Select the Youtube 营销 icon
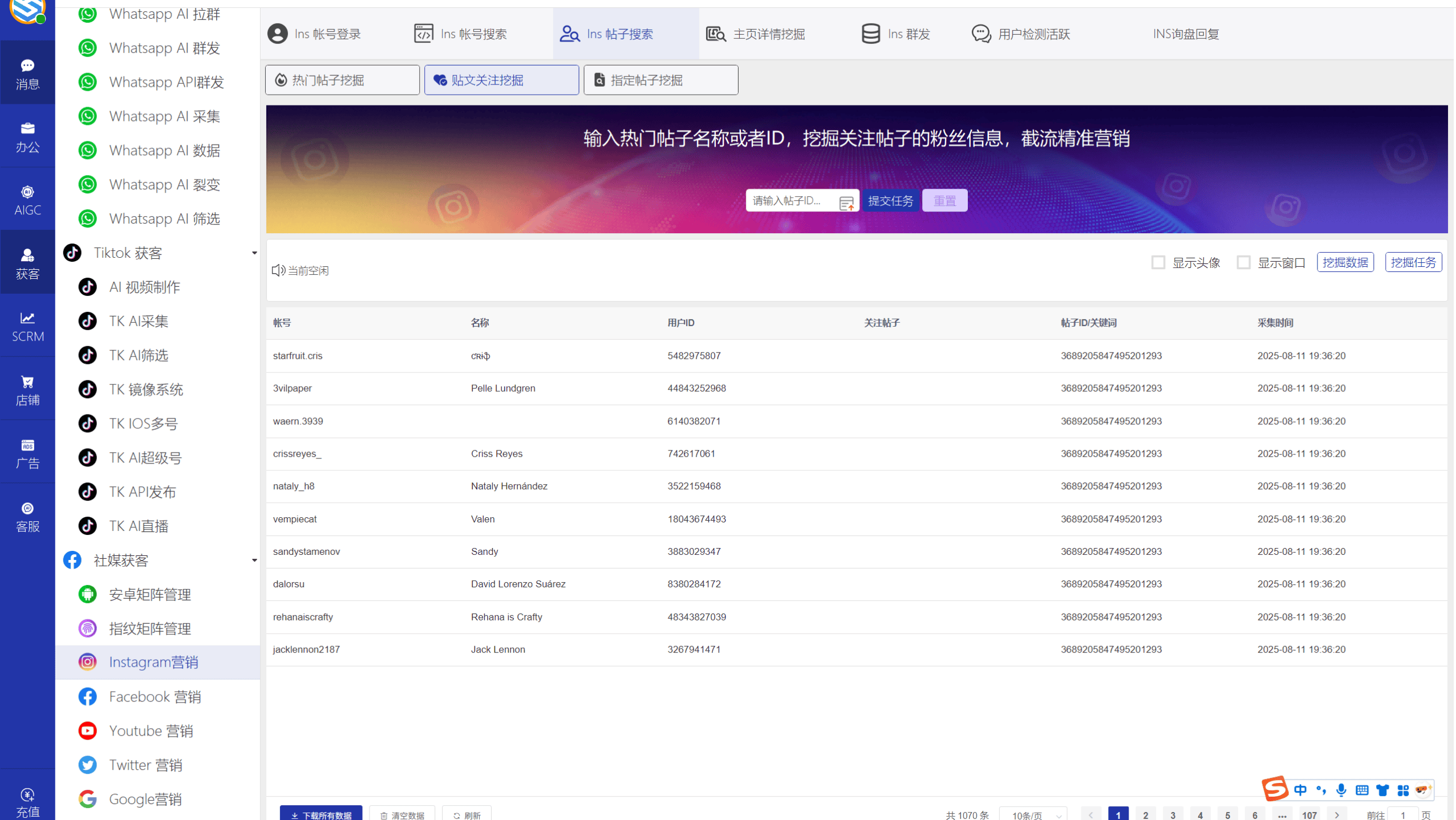This screenshot has height=820, width=1456. pyautogui.click(x=87, y=730)
